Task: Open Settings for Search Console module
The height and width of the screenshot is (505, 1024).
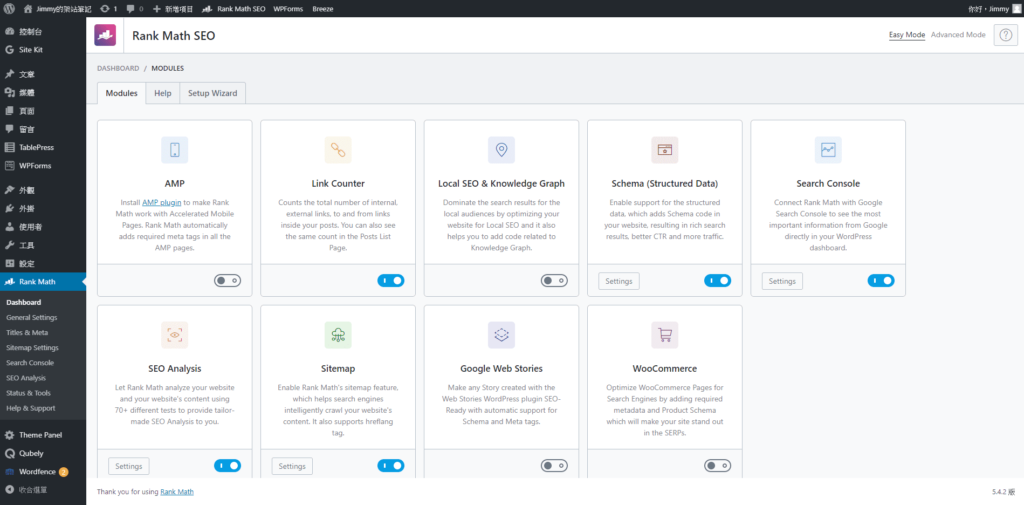Action: pos(782,281)
